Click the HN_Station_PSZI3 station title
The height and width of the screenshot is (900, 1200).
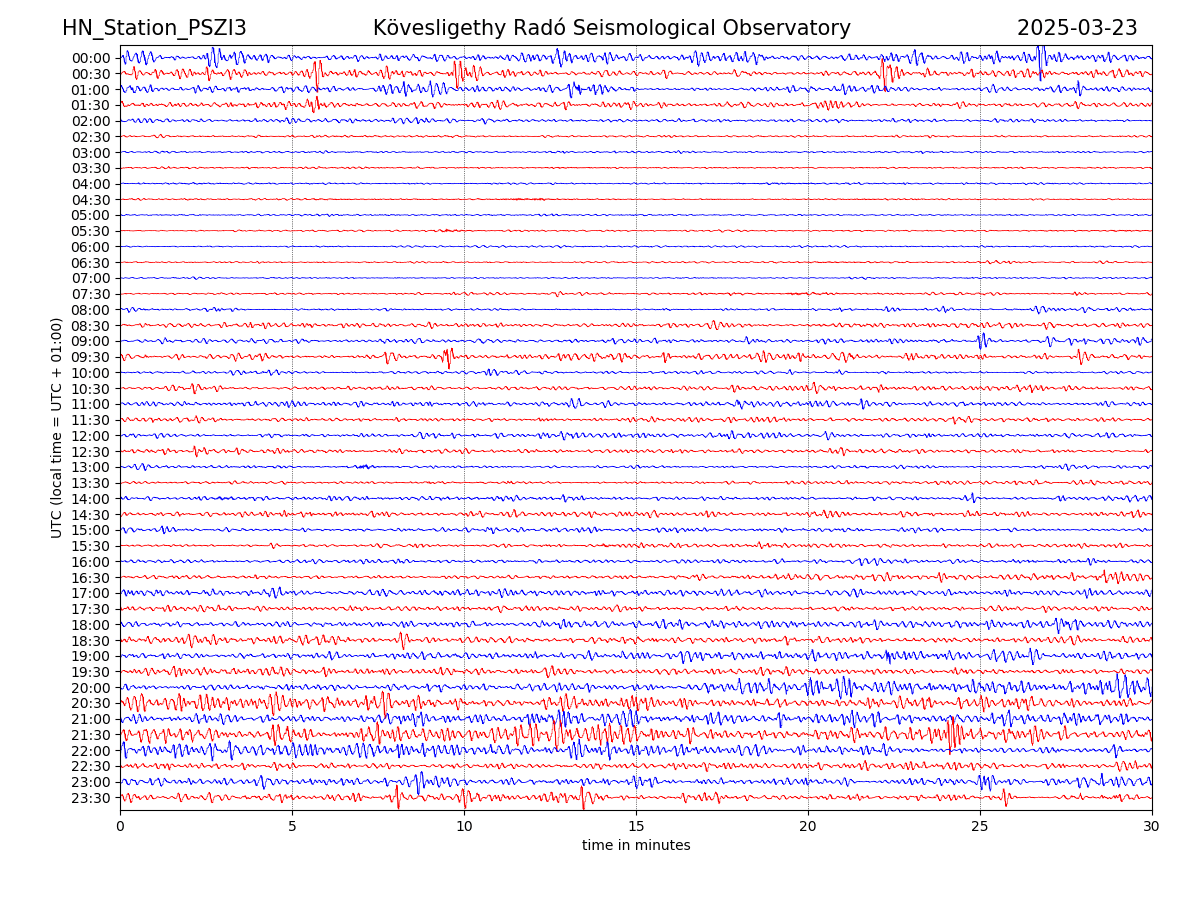[154, 28]
